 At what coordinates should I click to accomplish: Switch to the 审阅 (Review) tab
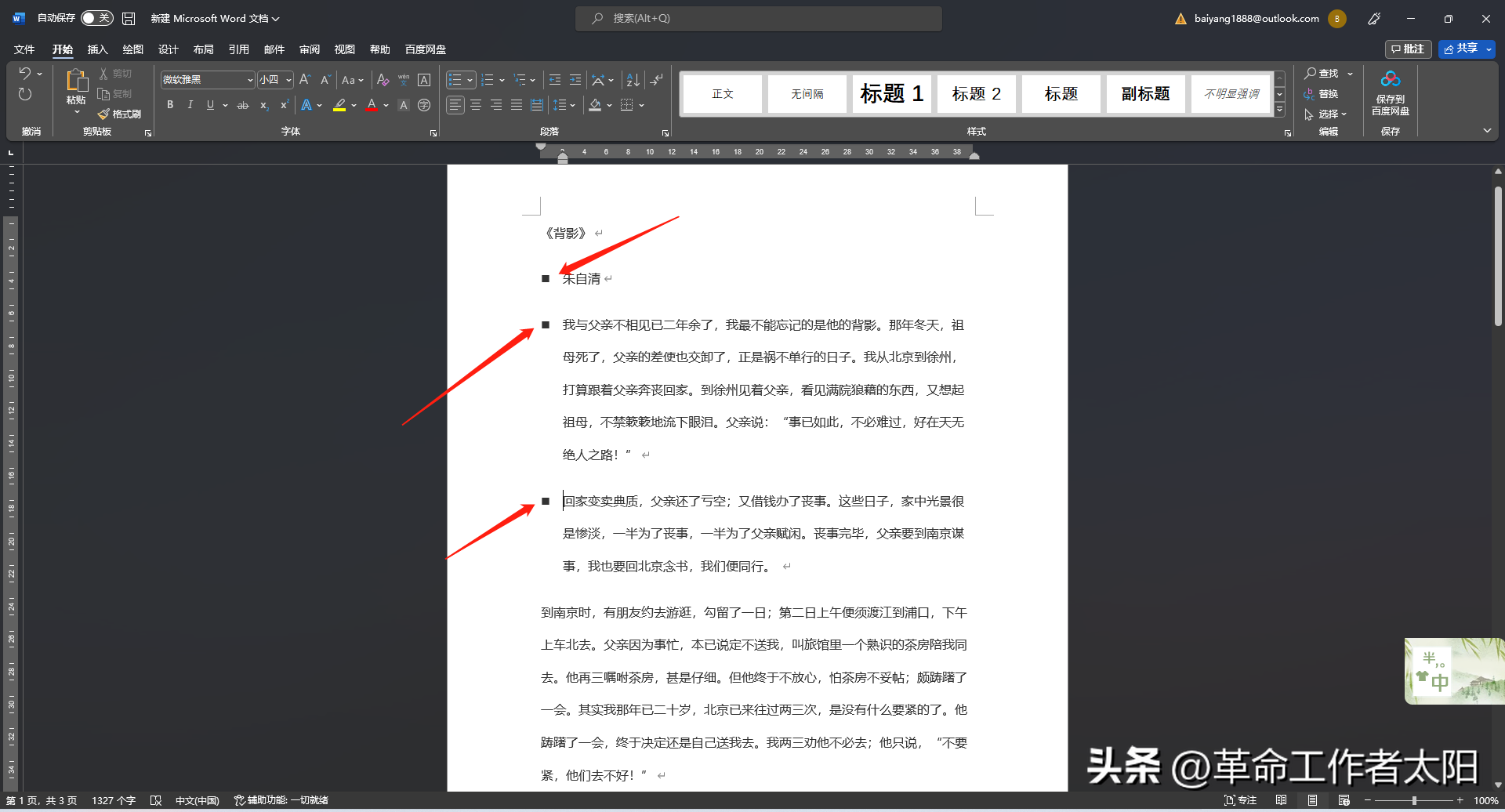(x=309, y=49)
